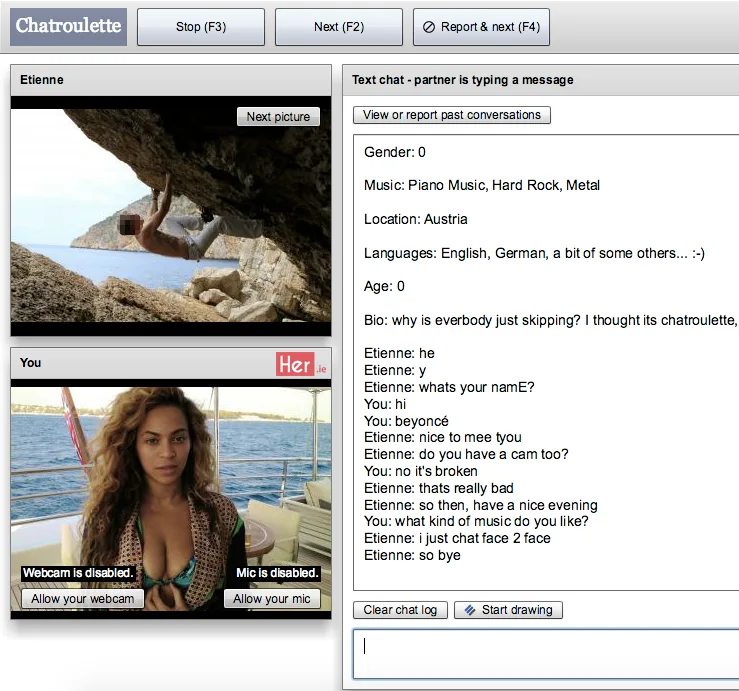Click message 'You: no it's broken'
Screen dimensions: 739x691
coord(421,471)
